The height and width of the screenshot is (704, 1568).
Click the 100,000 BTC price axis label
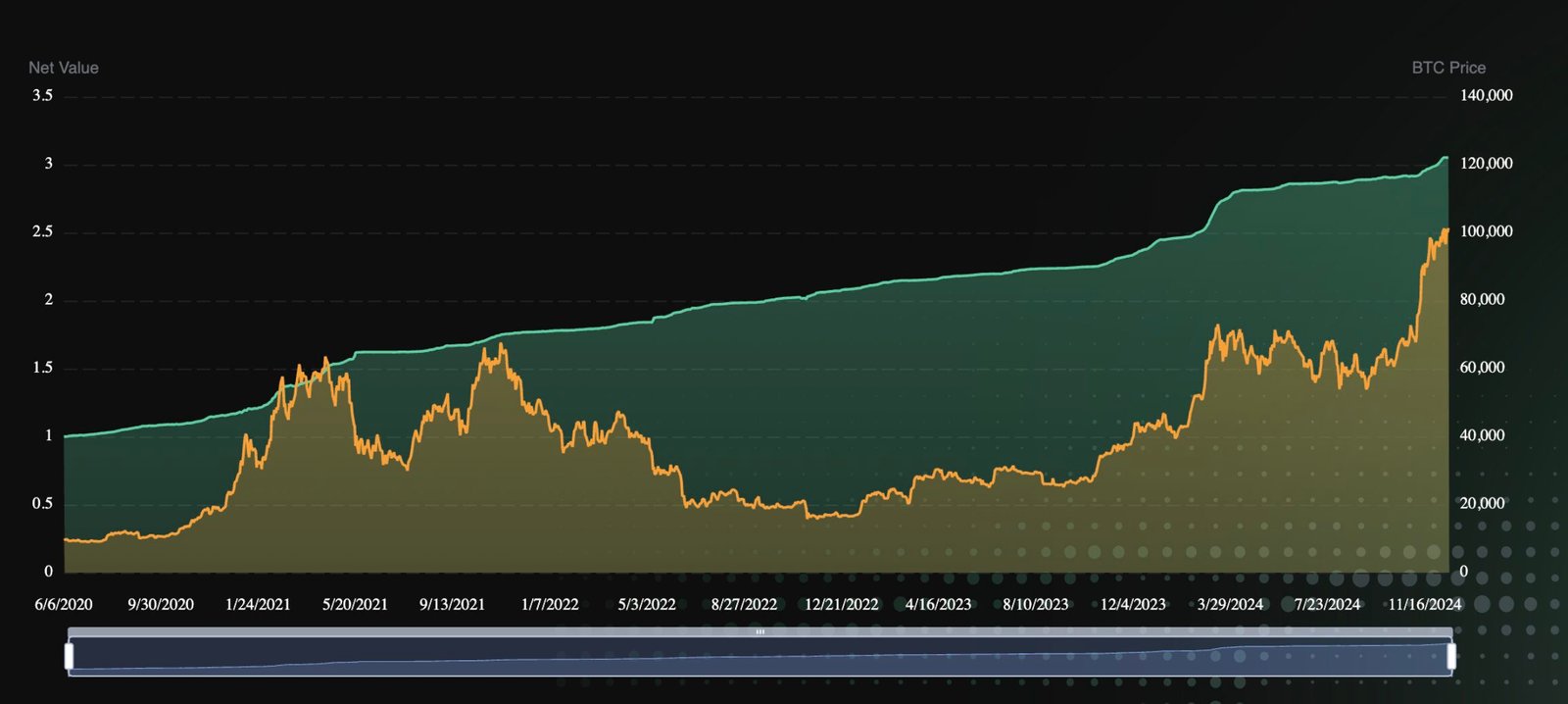pos(1486,231)
